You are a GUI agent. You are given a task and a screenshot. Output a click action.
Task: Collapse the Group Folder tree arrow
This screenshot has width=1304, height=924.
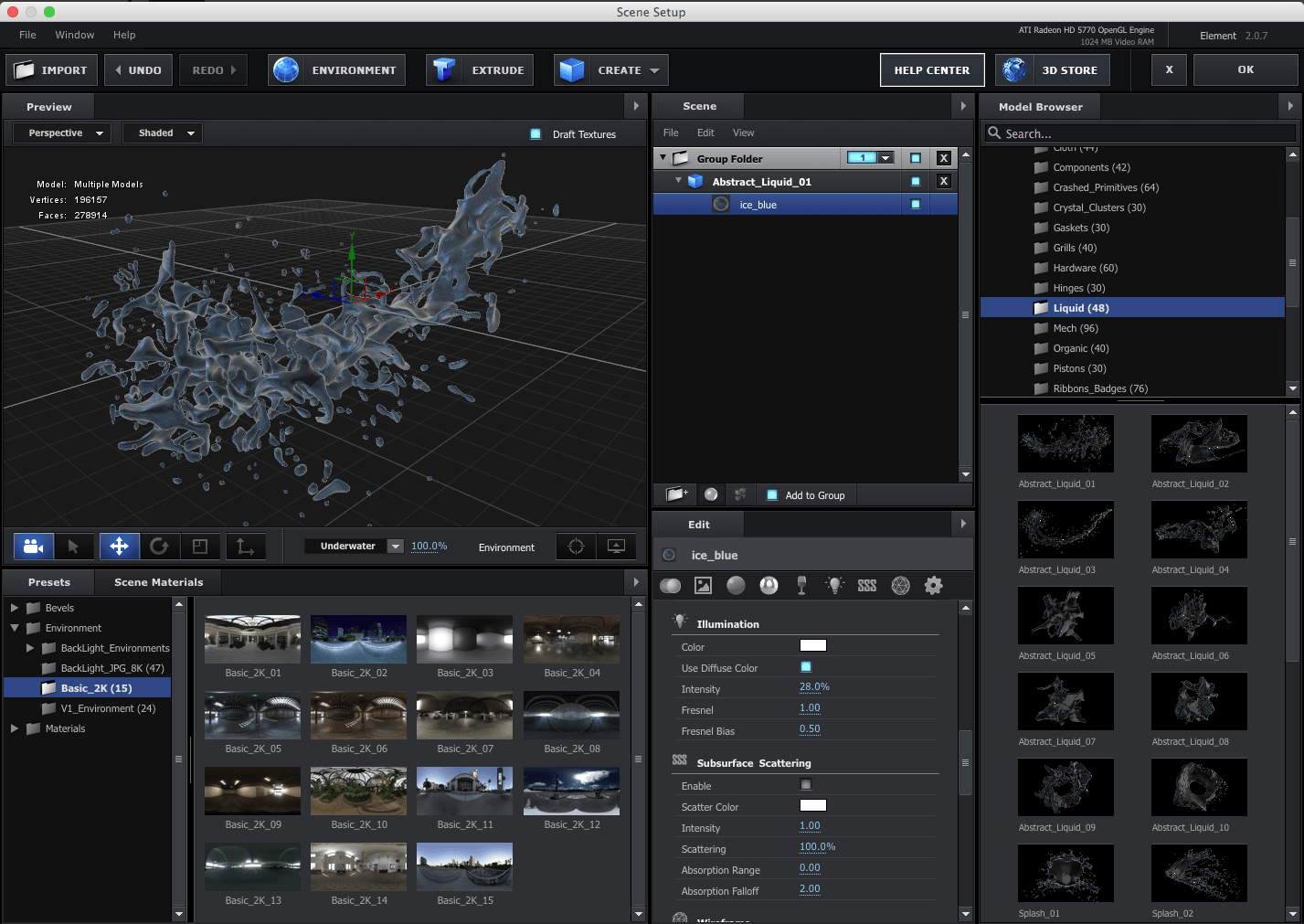pos(663,157)
